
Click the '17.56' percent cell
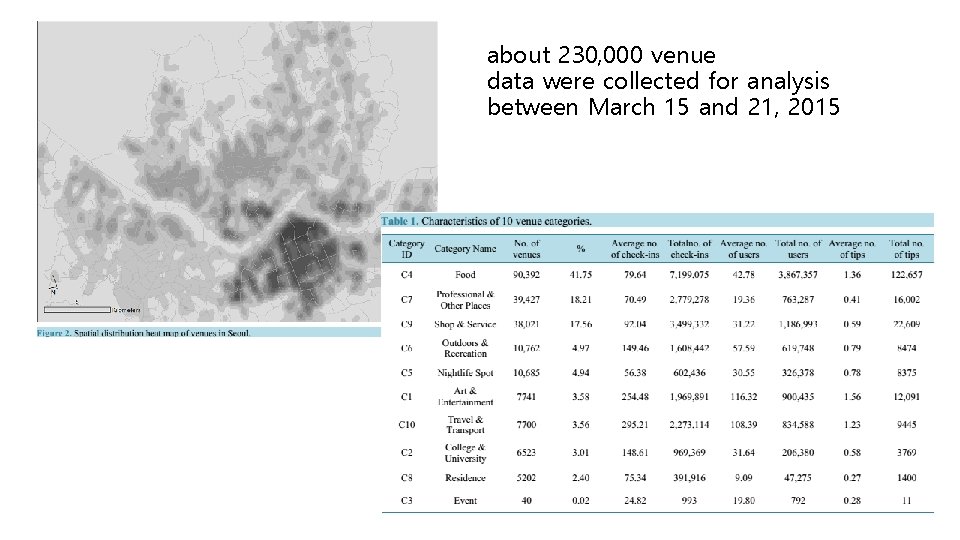580,324
